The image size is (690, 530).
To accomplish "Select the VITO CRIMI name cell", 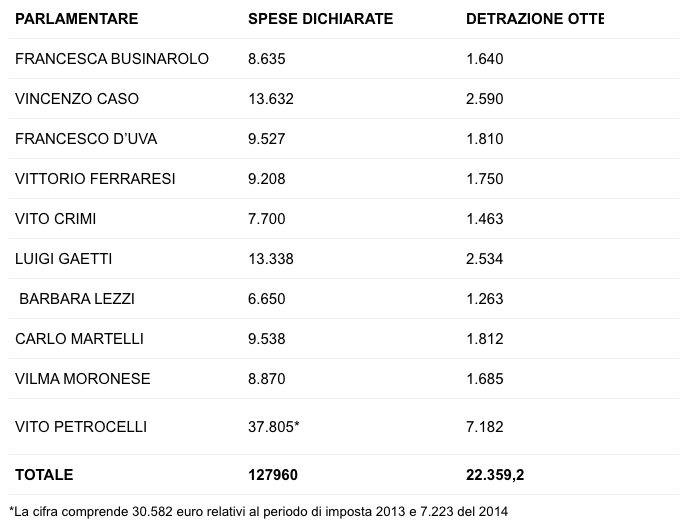I will (x=55, y=219).
